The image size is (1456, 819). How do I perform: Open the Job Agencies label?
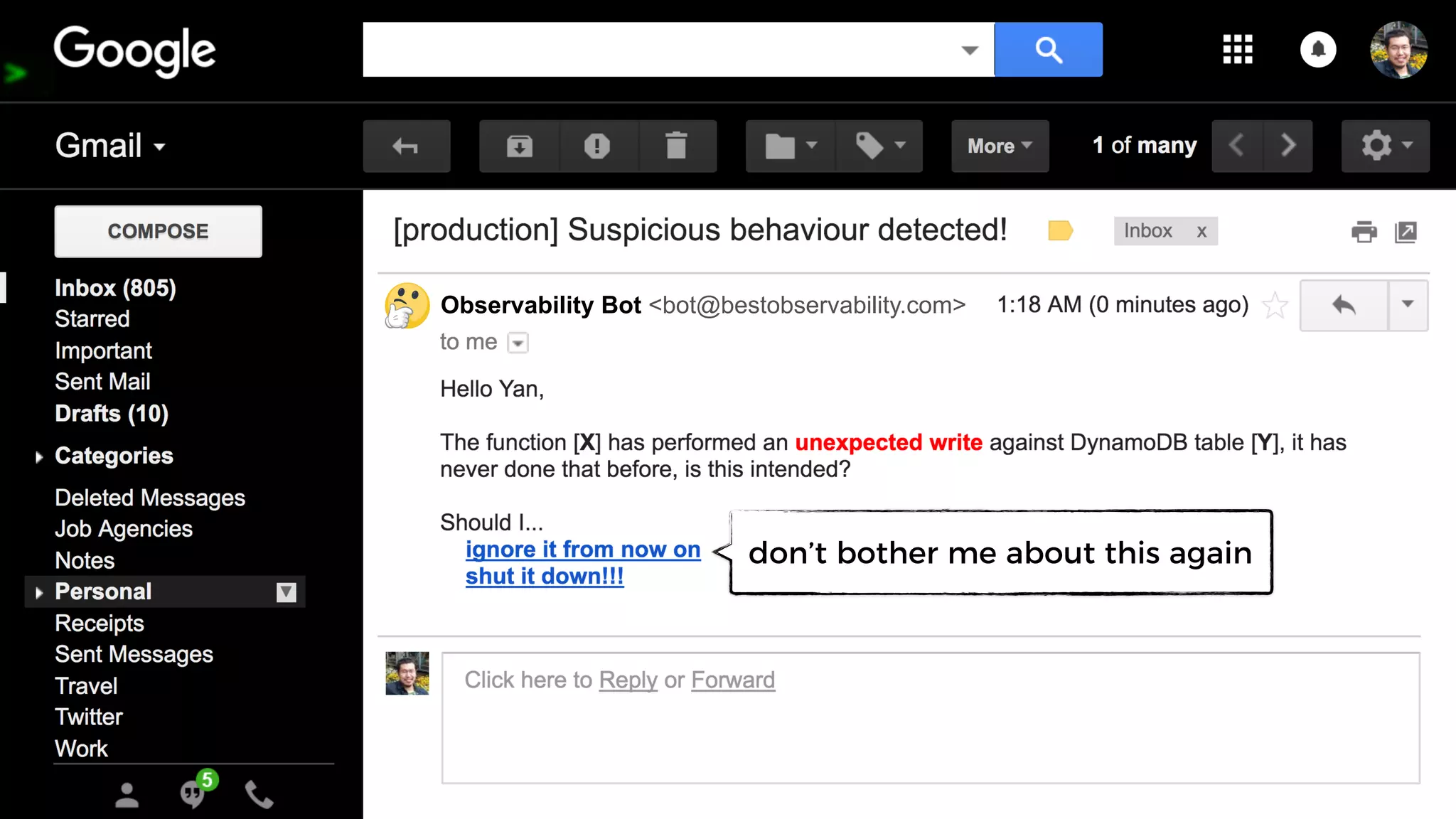(124, 529)
